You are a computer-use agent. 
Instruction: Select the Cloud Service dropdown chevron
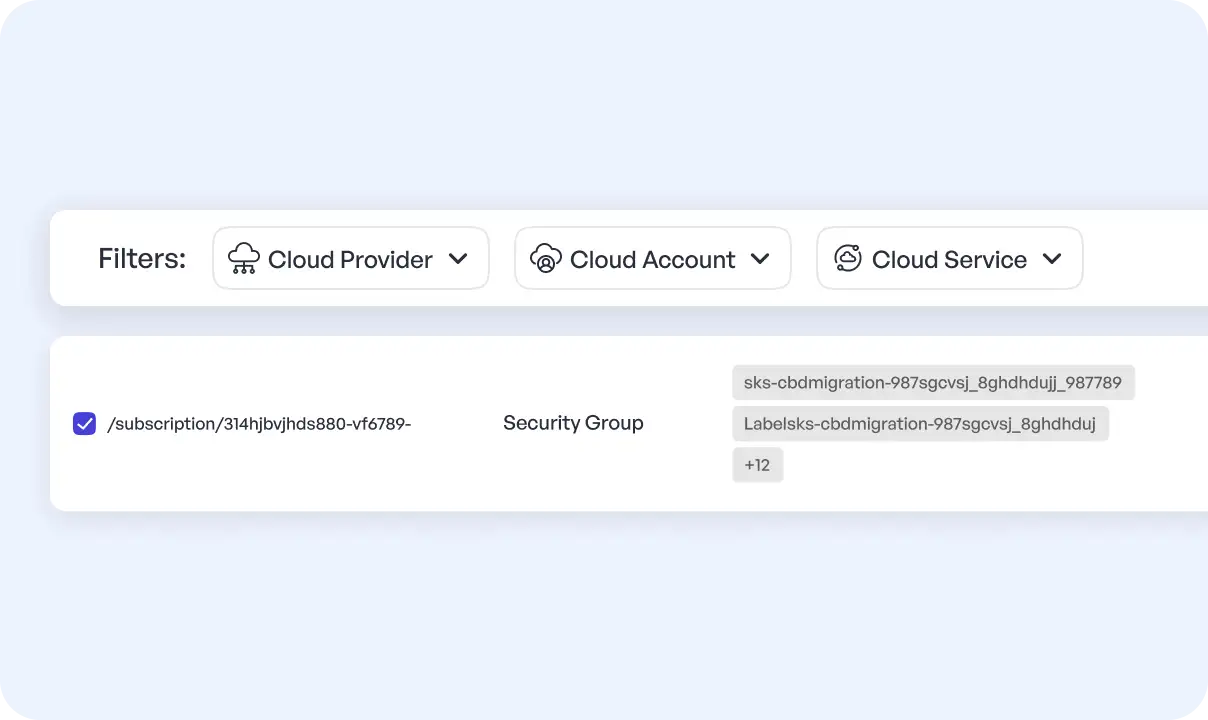[x=1052, y=258]
